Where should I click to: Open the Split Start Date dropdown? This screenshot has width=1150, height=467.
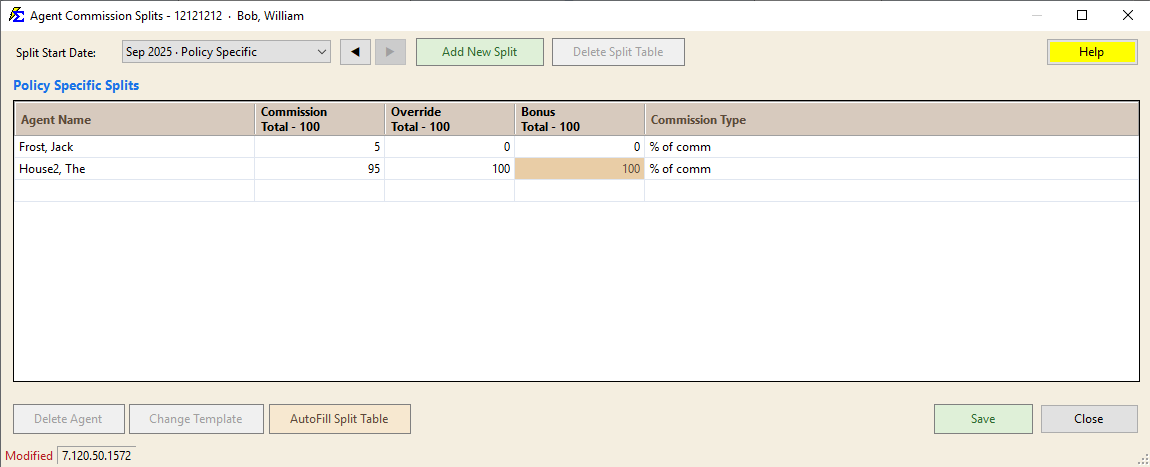(x=226, y=52)
